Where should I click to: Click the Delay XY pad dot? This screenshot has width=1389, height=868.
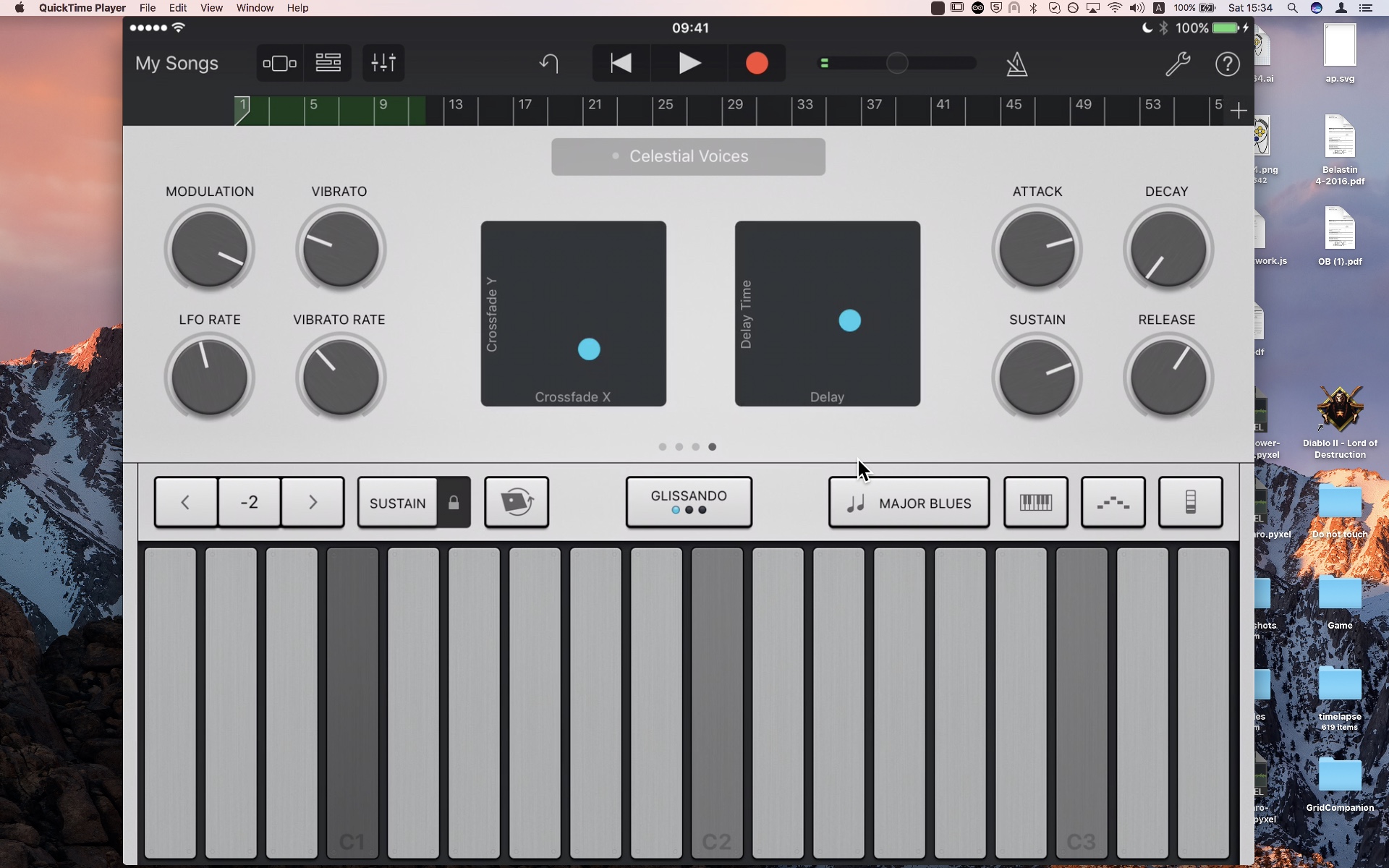point(850,320)
